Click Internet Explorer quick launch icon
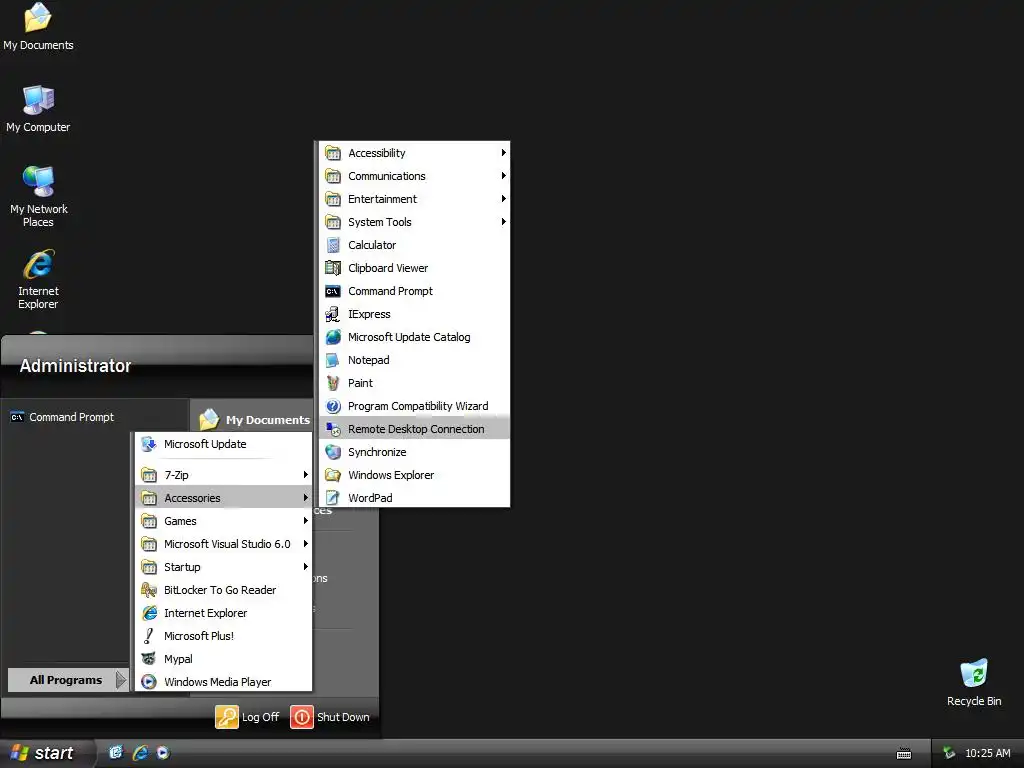 tap(140, 753)
